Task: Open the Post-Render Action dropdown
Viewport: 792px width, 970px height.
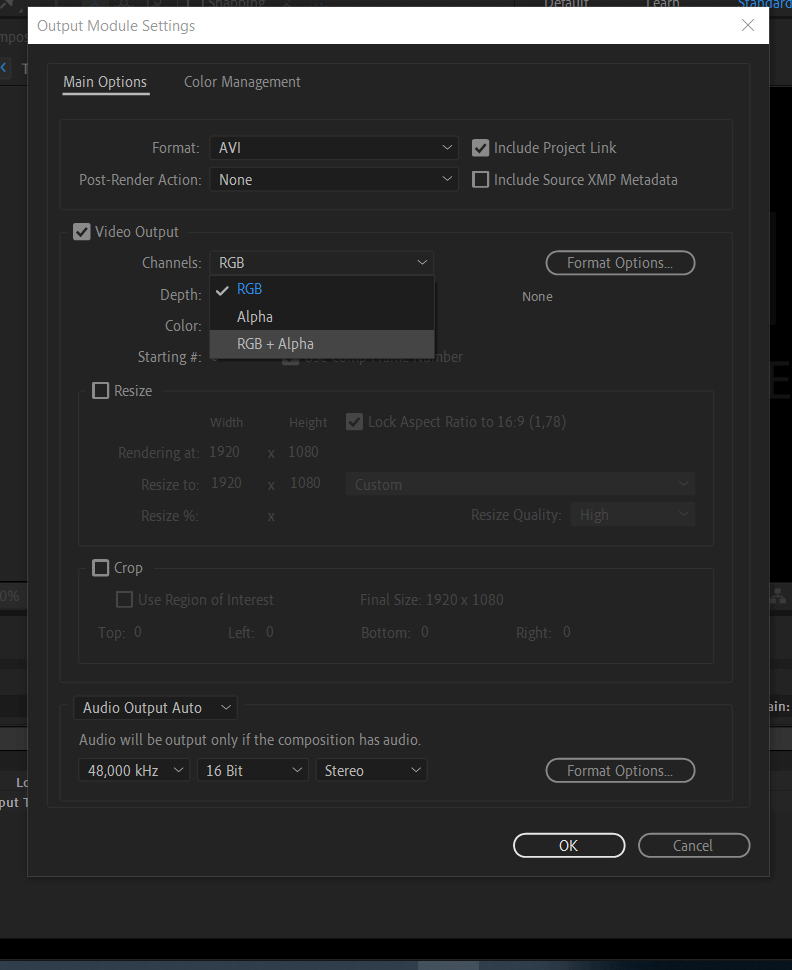Action: (334, 180)
